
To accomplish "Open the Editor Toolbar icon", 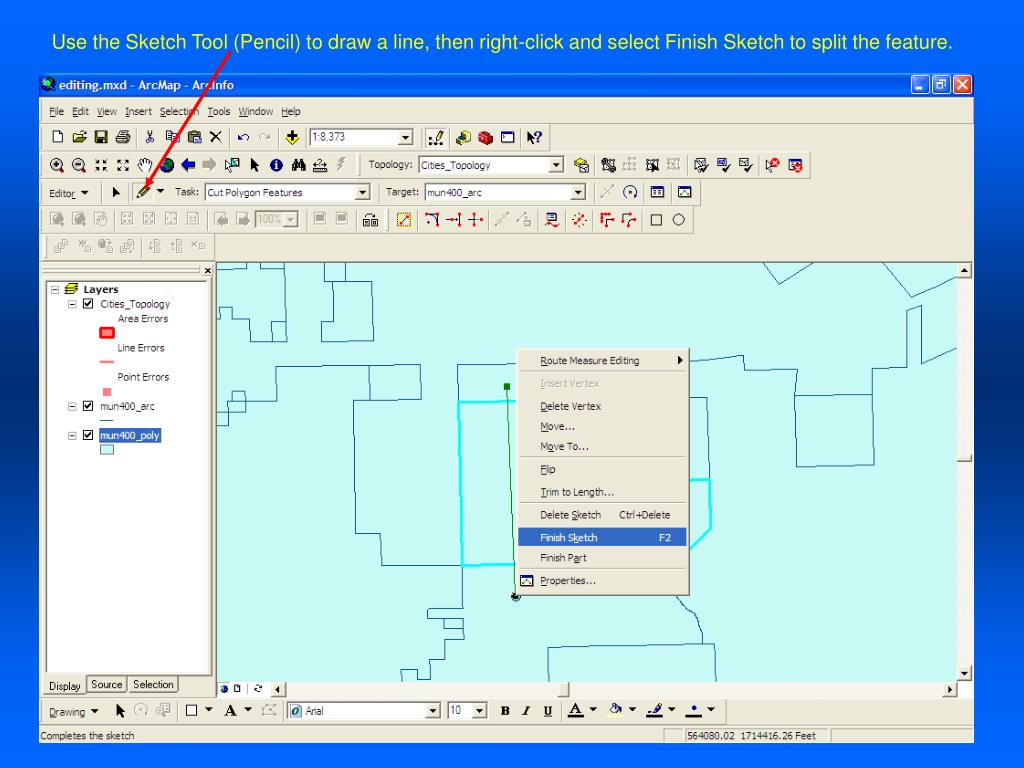I will (436, 137).
